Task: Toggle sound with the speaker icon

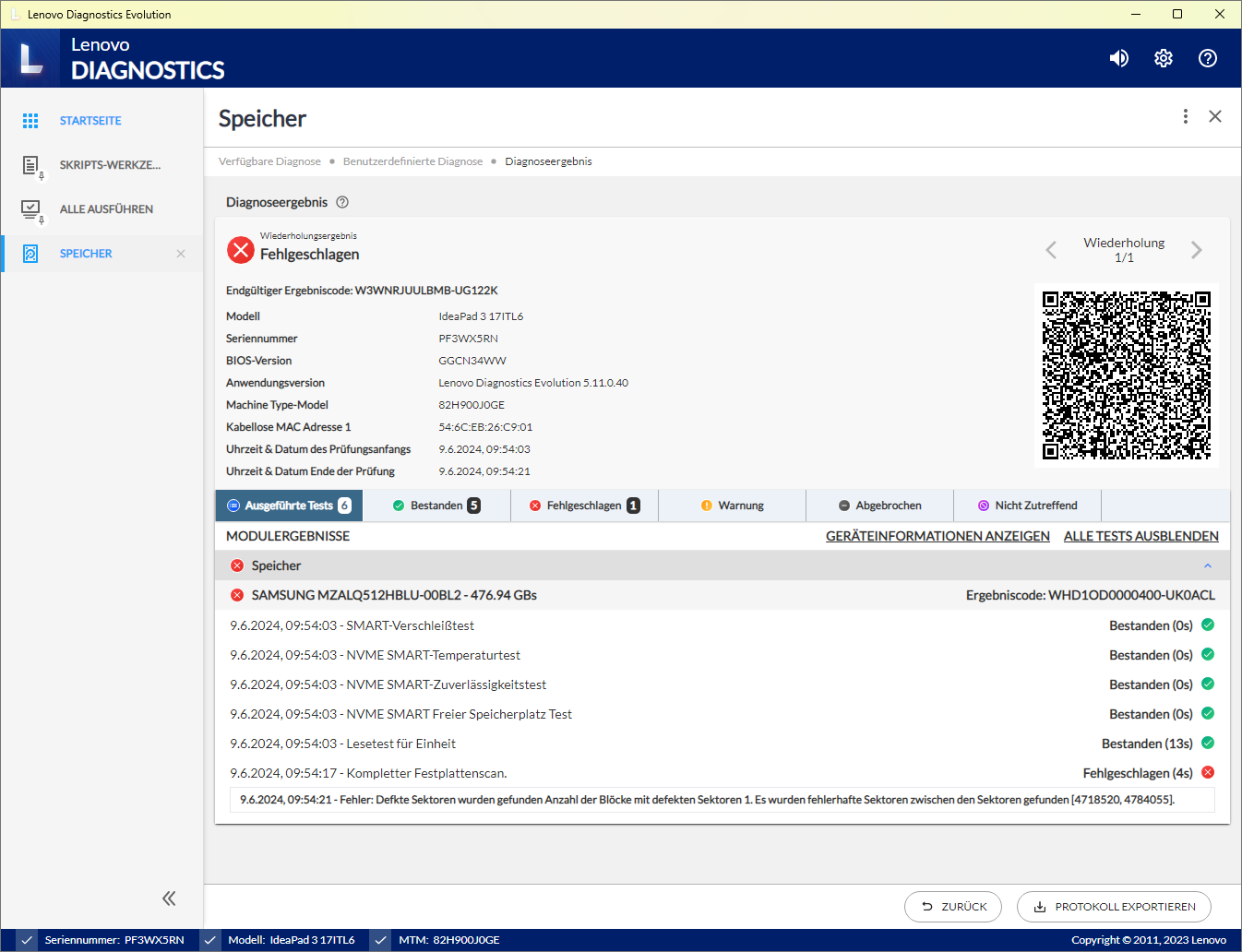Action: [1118, 58]
